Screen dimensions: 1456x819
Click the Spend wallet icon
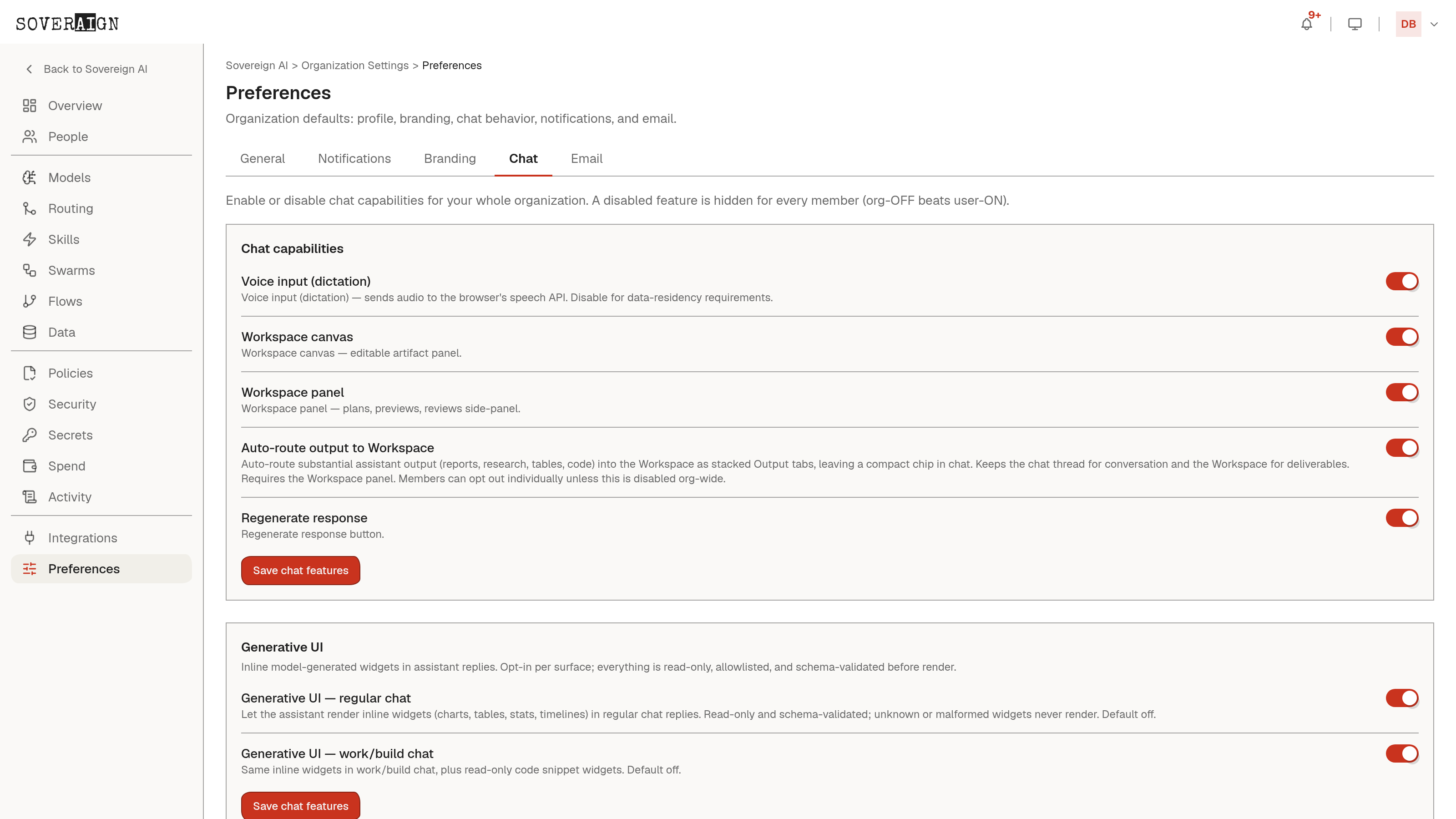pyautogui.click(x=30, y=466)
